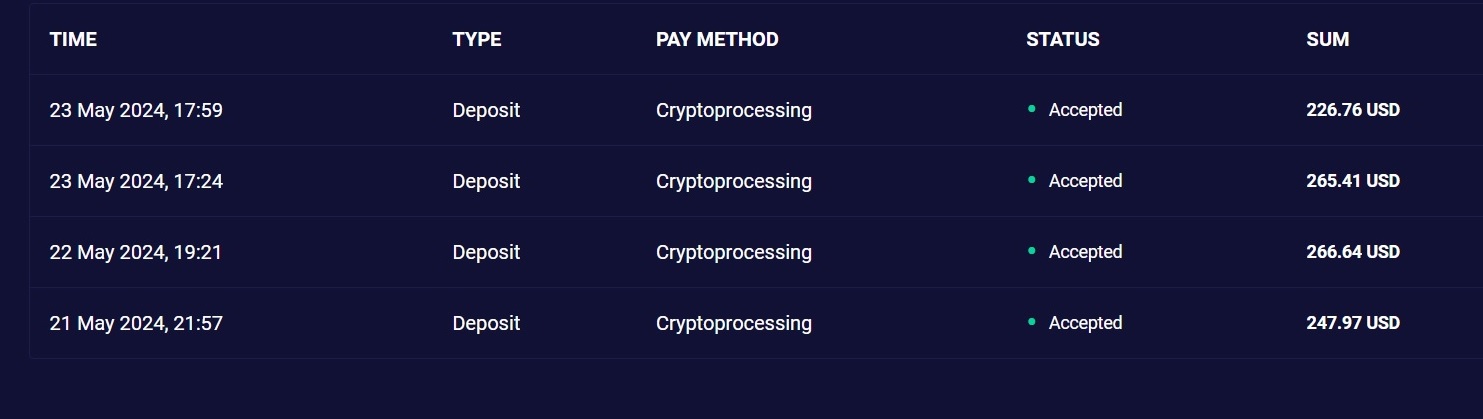Click Accepted status text in 21:57 row
This screenshot has height=419, width=1483.
click(x=1085, y=323)
